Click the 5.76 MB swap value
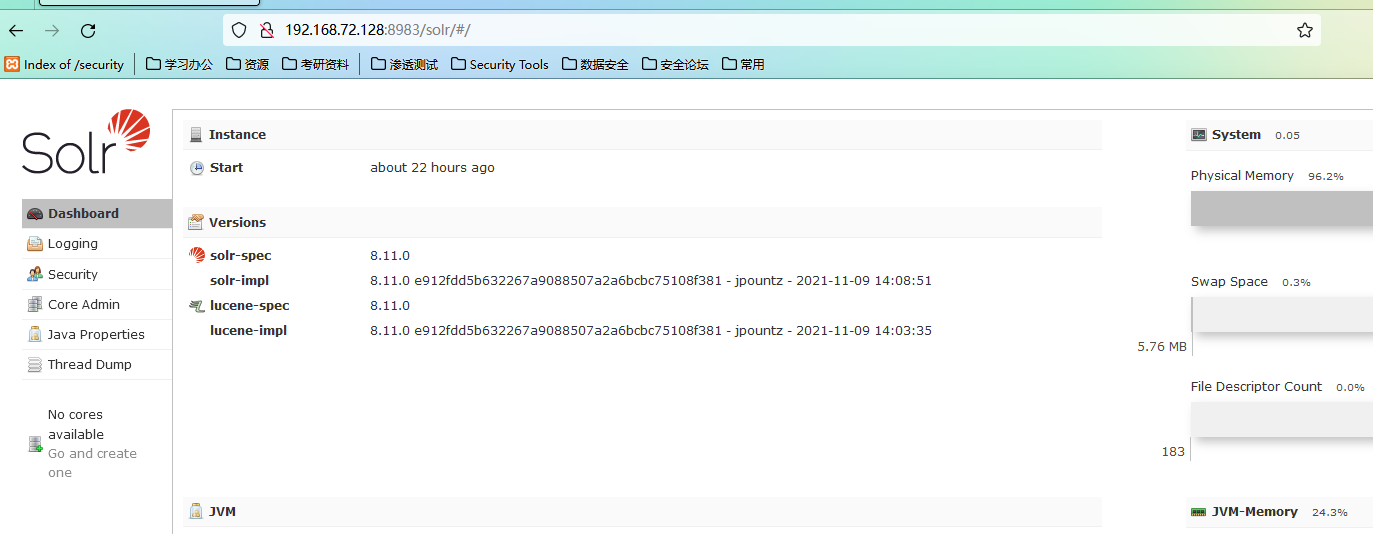Screen dimensions: 1373x534 1162,347
